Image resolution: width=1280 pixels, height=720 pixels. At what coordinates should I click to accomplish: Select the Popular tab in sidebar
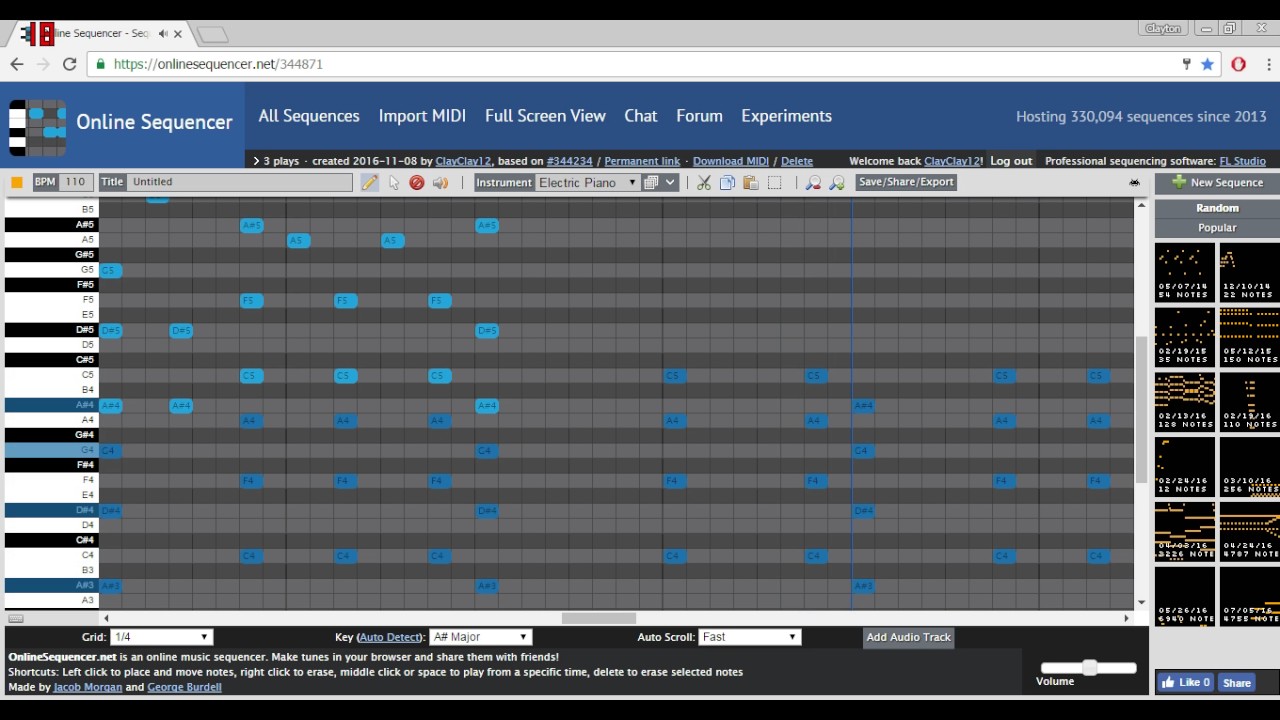[x=1217, y=227]
